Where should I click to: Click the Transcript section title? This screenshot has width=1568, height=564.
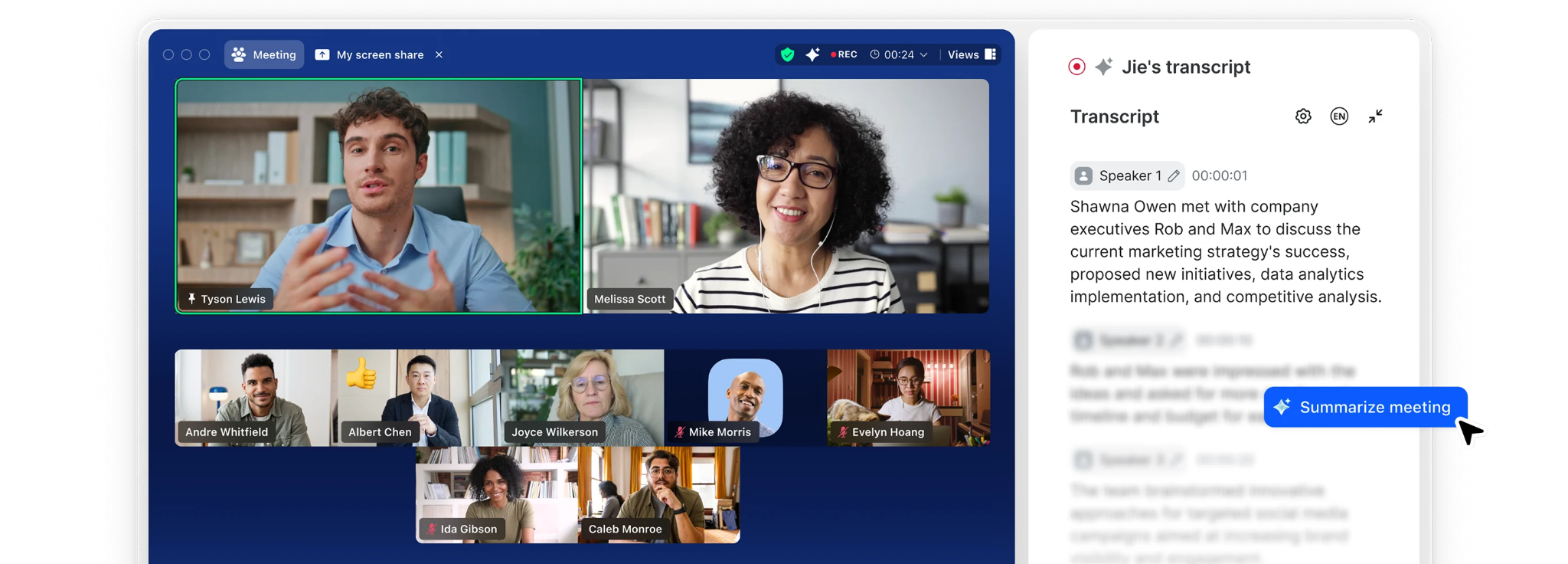click(x=1115, y=116)
